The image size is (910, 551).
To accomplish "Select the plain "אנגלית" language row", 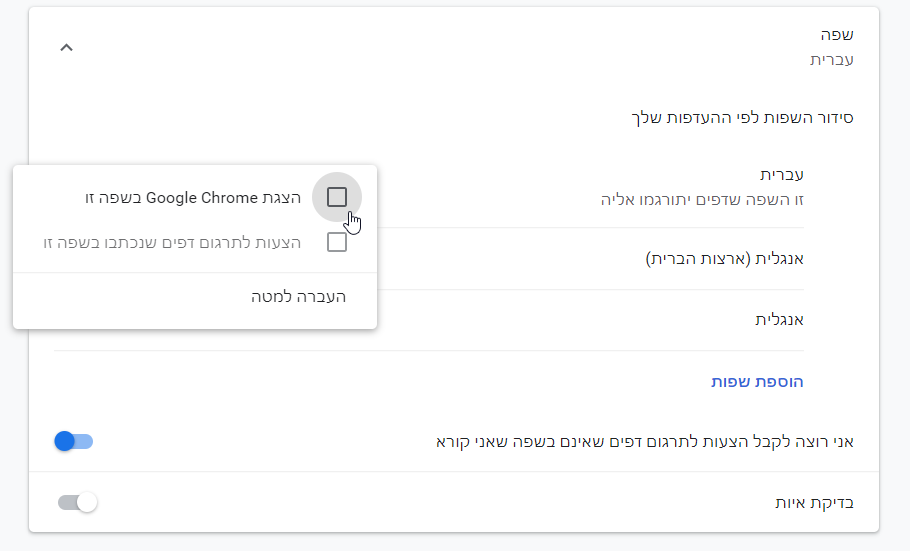I will [781, 320].
